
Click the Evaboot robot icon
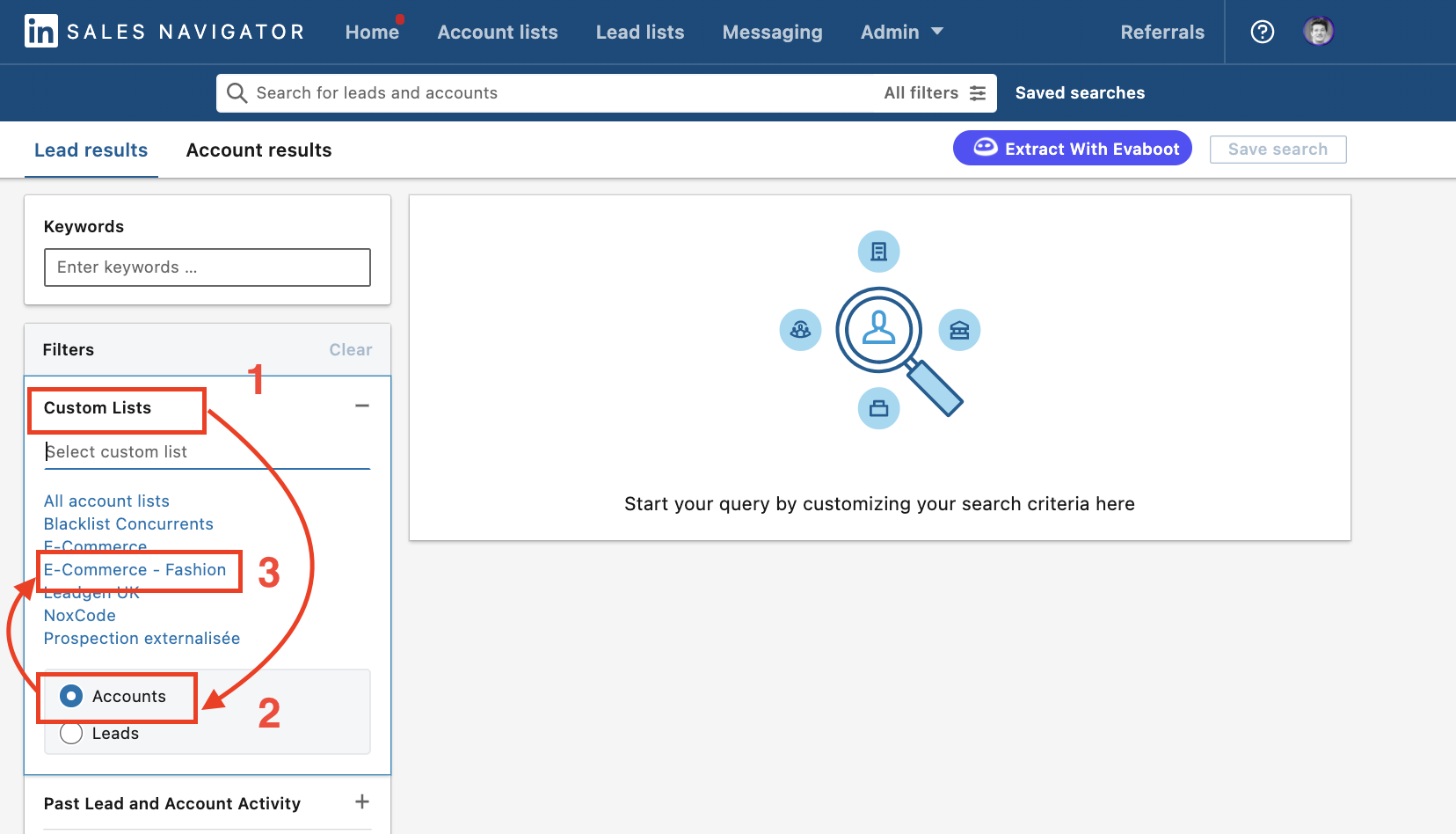pos(986,148)
